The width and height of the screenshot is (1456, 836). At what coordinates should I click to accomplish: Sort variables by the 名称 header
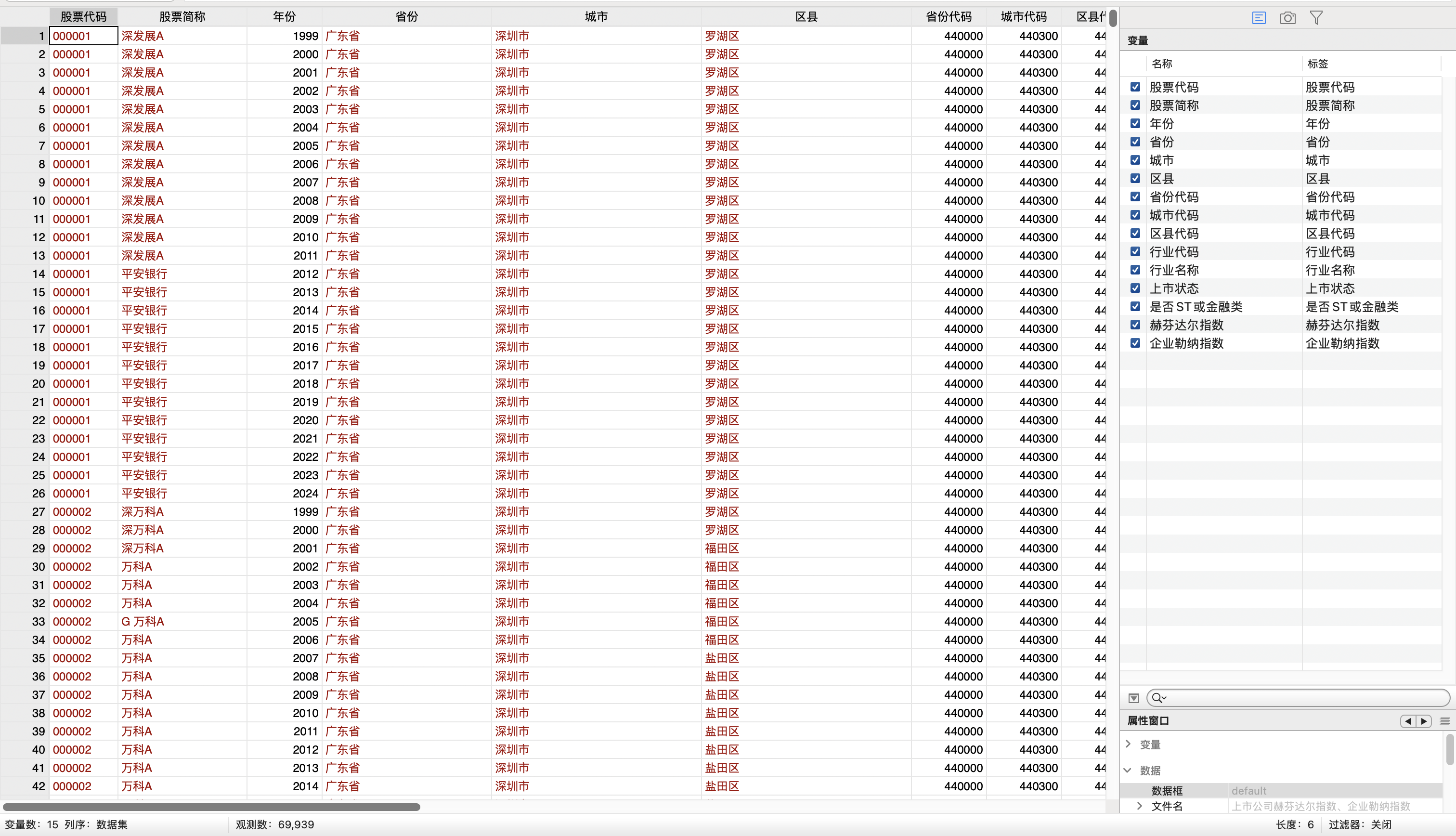click(1162, 64)
